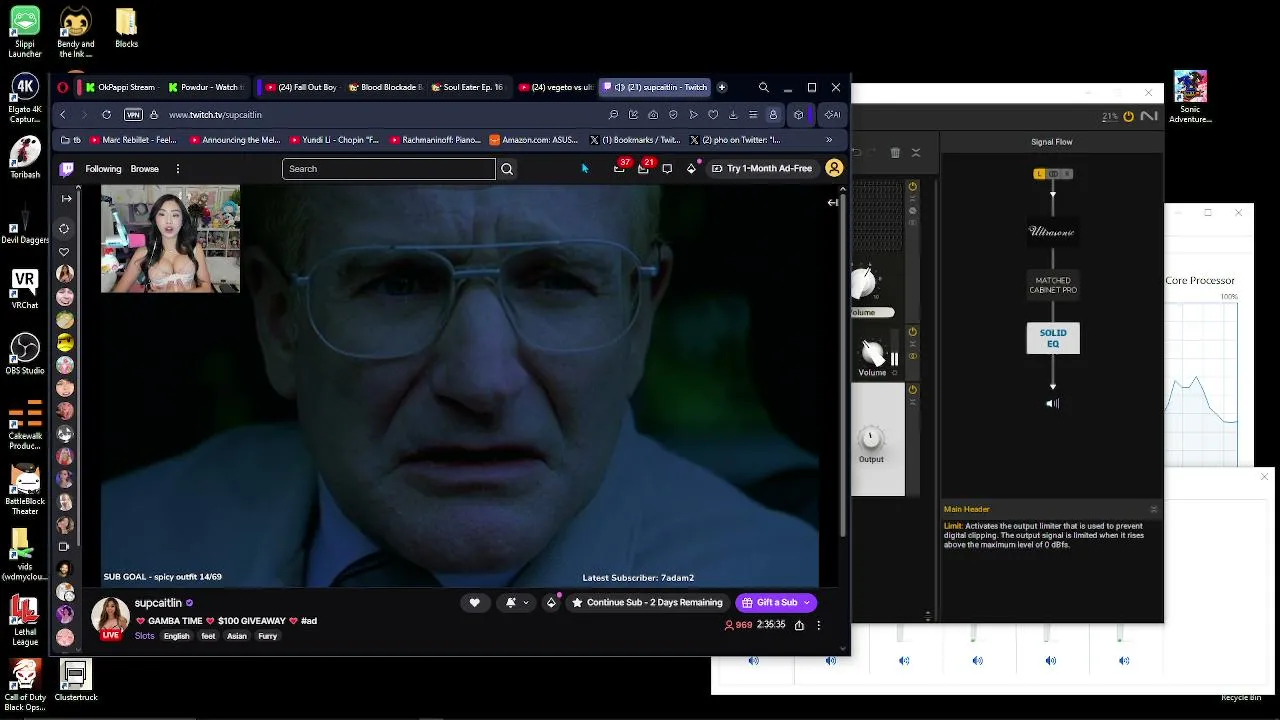Viewport: 1280px width, 720px height.
Task: Click the browser downloads icon
Action: 733,115
